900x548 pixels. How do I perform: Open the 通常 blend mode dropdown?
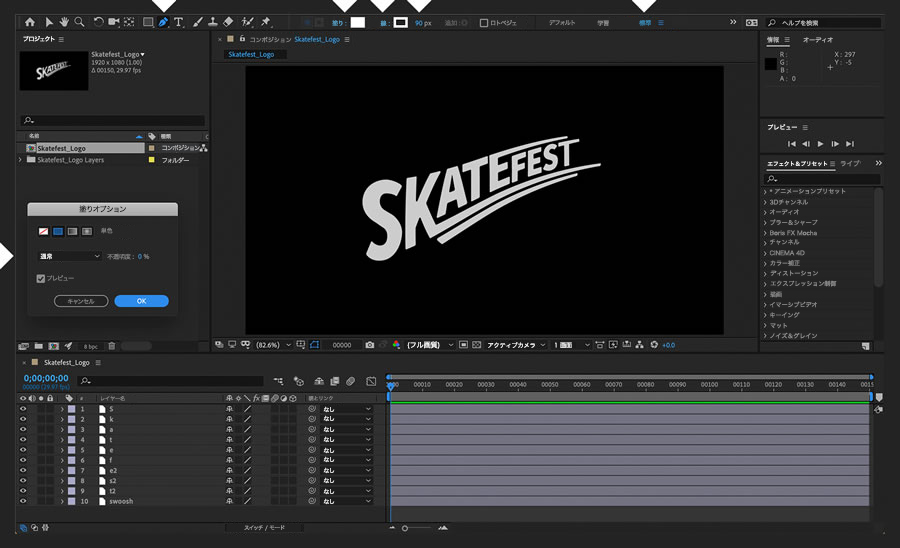[70, 256]
